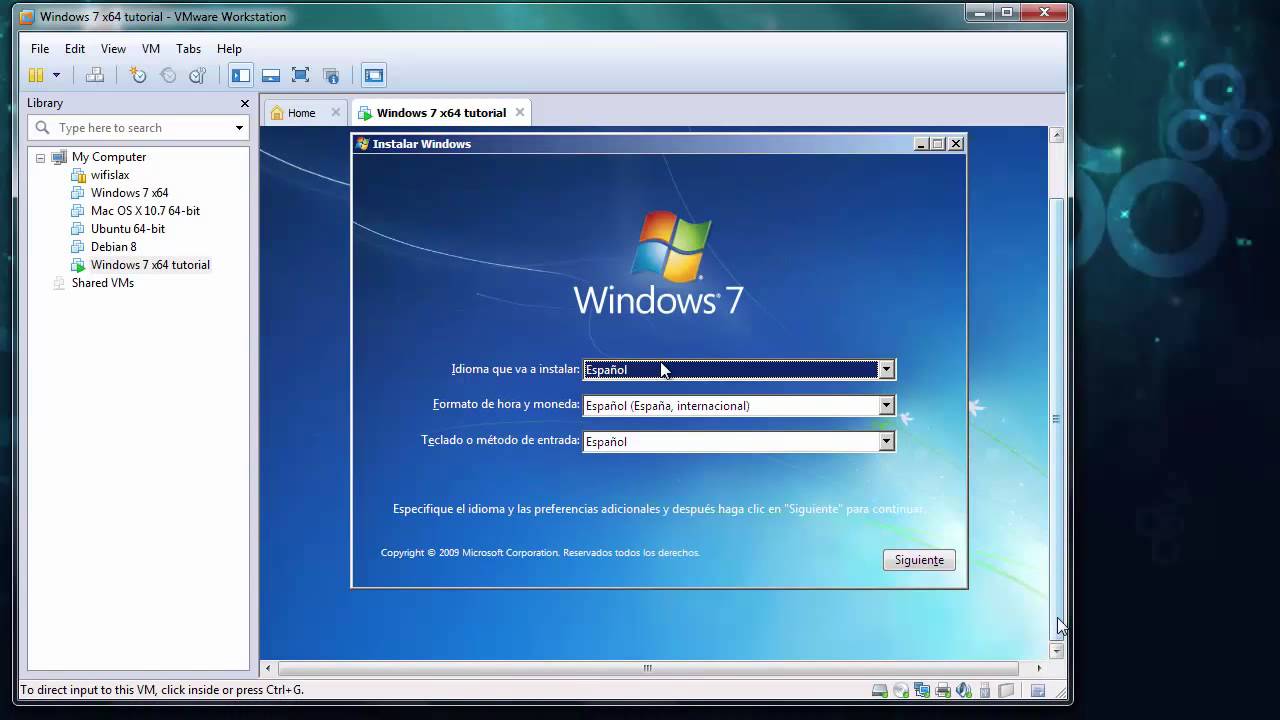Select the Debian 8 virtual machine
Image resolution: width=1280 pixels, height=720 pixels.
[x=114, y=247]
